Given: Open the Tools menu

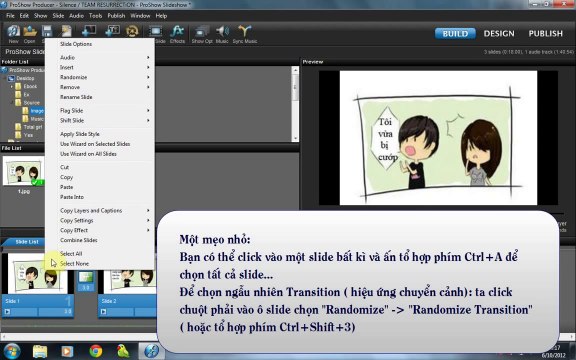Looking at the screenshot, I should [96, 16].
